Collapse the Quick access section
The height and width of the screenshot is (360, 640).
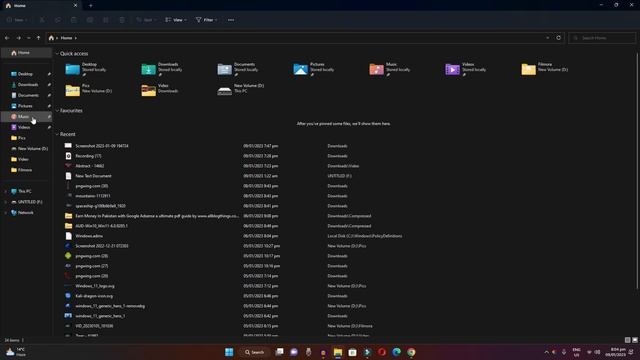click(57, 53)
